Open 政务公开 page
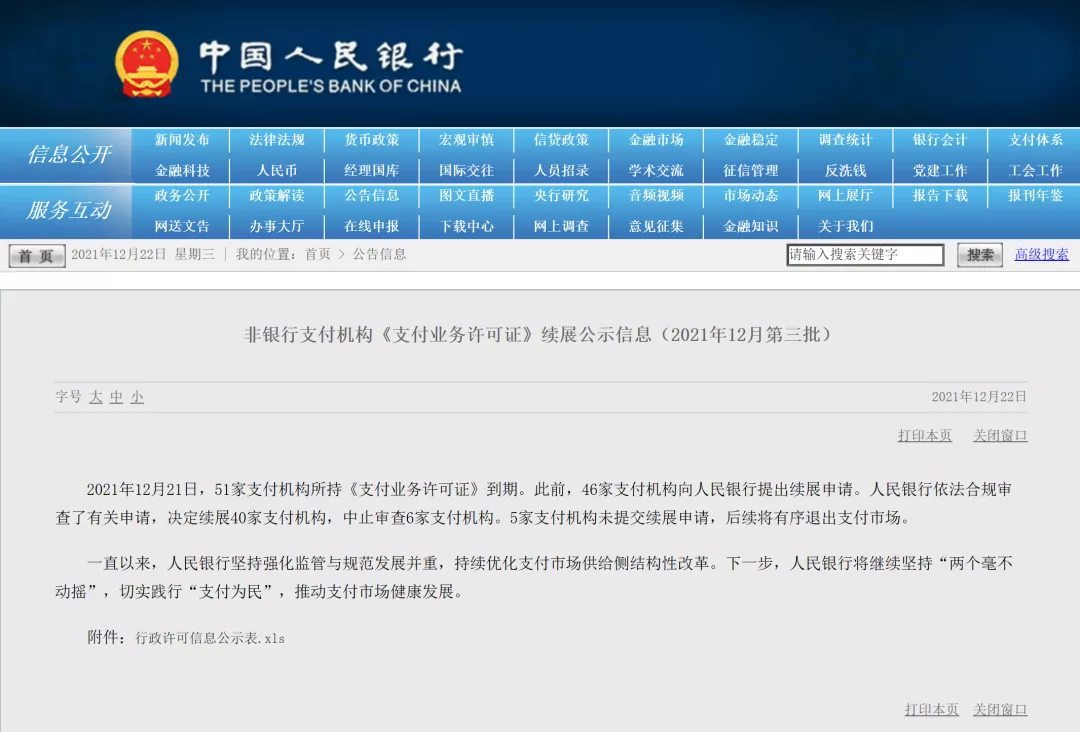Viewport: 1080px width, 732px height. pos(182,196)
